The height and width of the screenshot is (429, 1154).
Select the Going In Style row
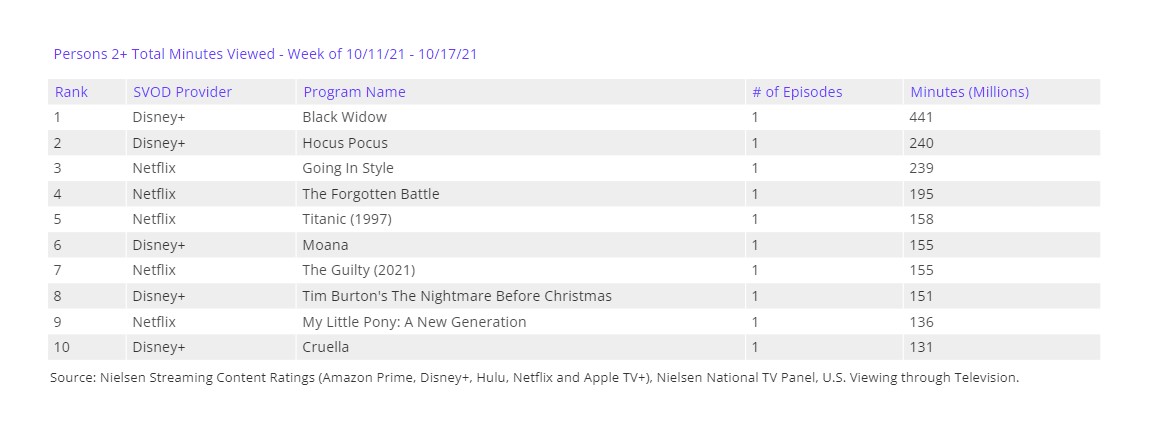point(348,168)
